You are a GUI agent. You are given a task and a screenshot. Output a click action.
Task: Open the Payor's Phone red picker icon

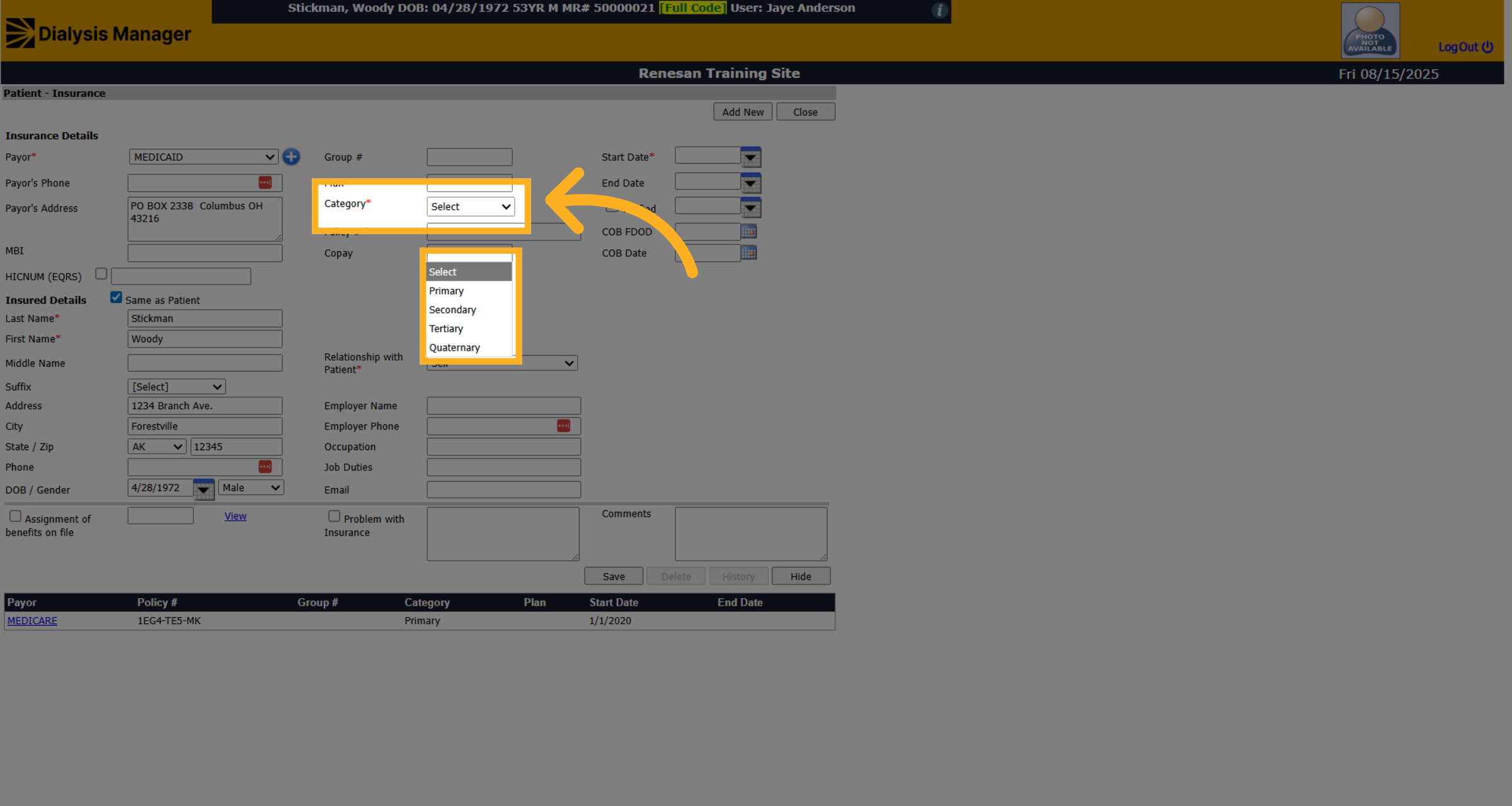pyautogui.click(x=265, y=183)
